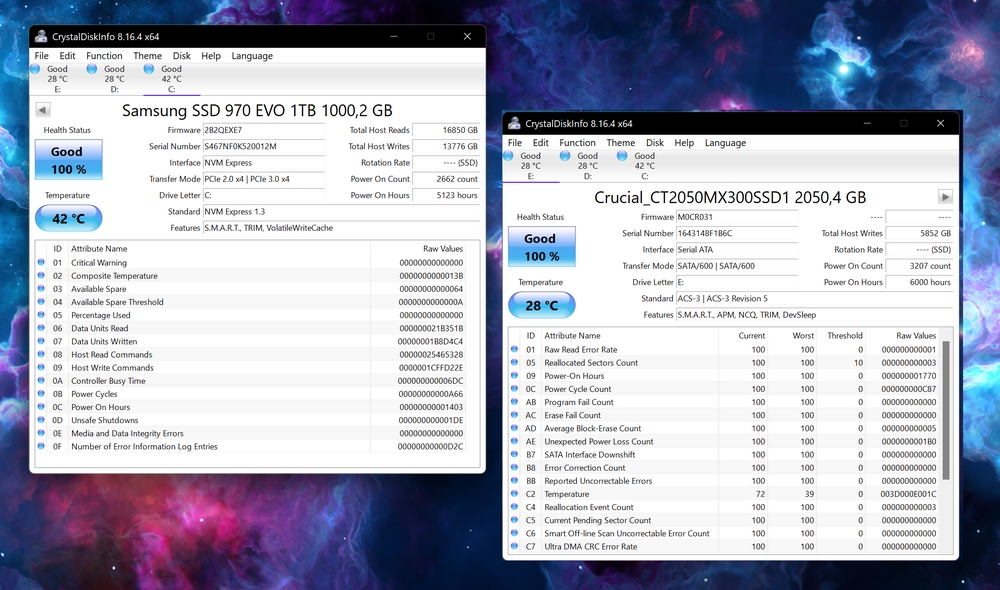Click status dot of Ultra DMA CRC Error Rate row

pos(515,546)
